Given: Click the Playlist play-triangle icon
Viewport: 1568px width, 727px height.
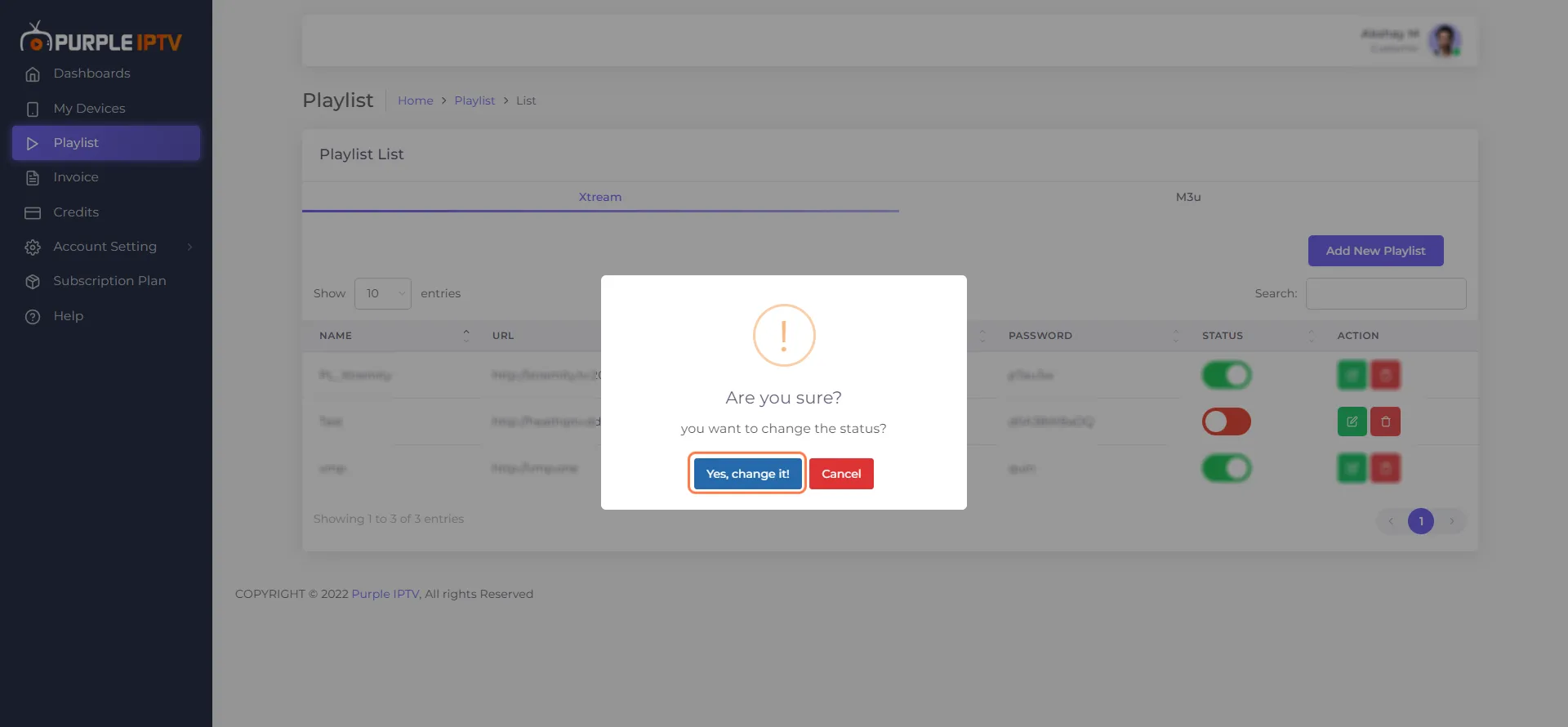Looking at the screenshot, I should [x=33, y=144].
